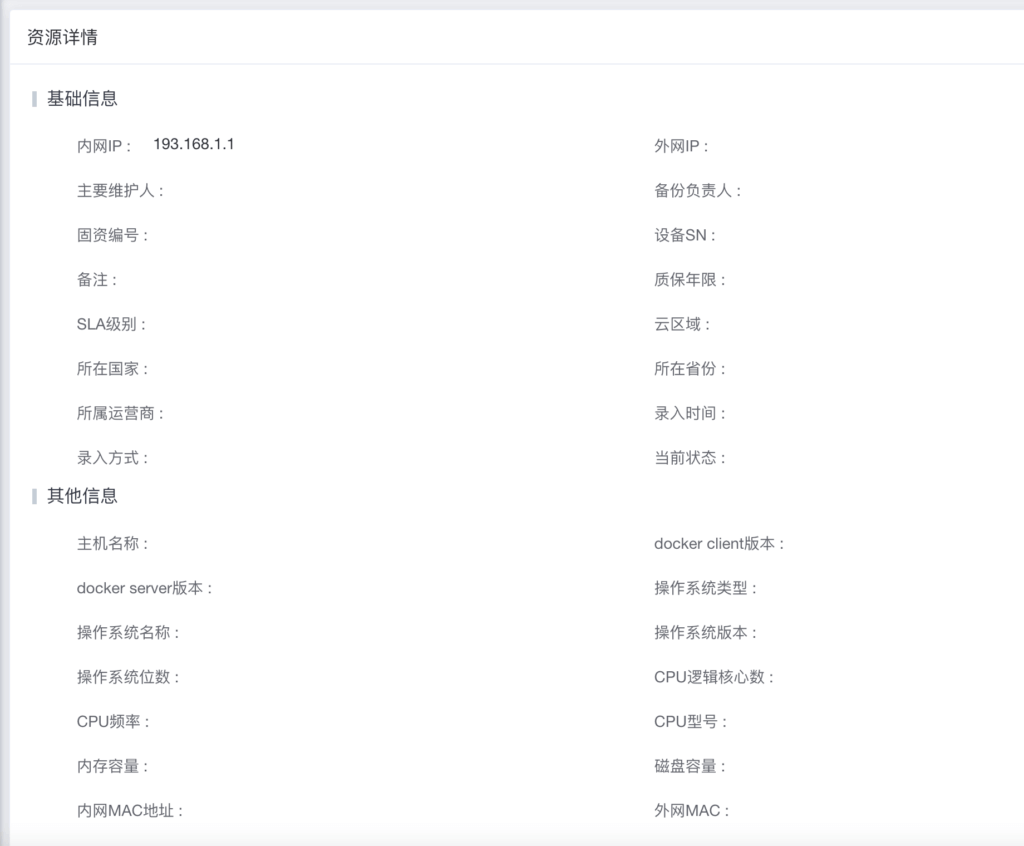Click the 备份负责人 label
1024x846 pixels.
(698, 191)
